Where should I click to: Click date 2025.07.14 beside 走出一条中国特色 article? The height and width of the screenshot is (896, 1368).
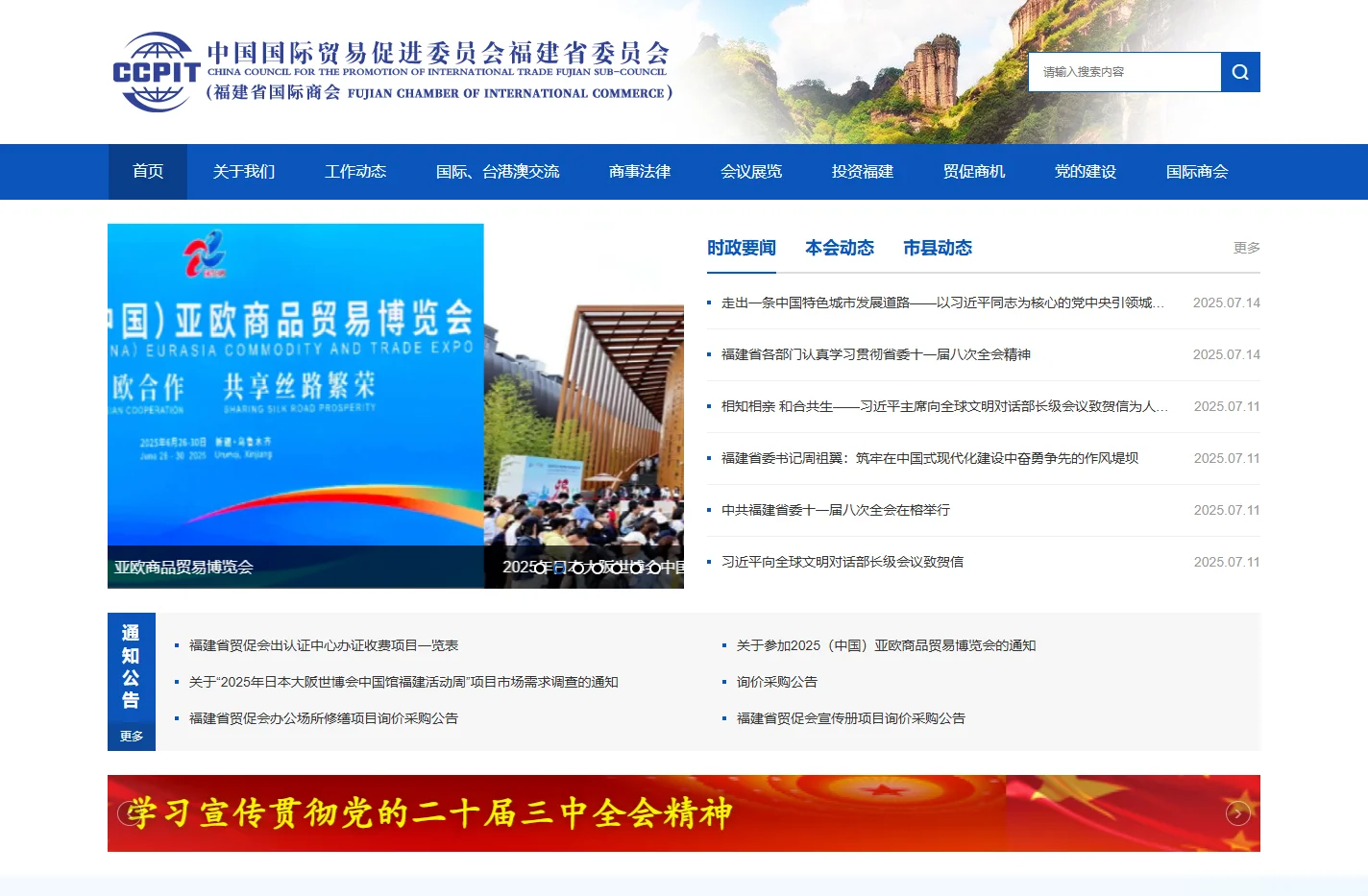coord(1227,303)
